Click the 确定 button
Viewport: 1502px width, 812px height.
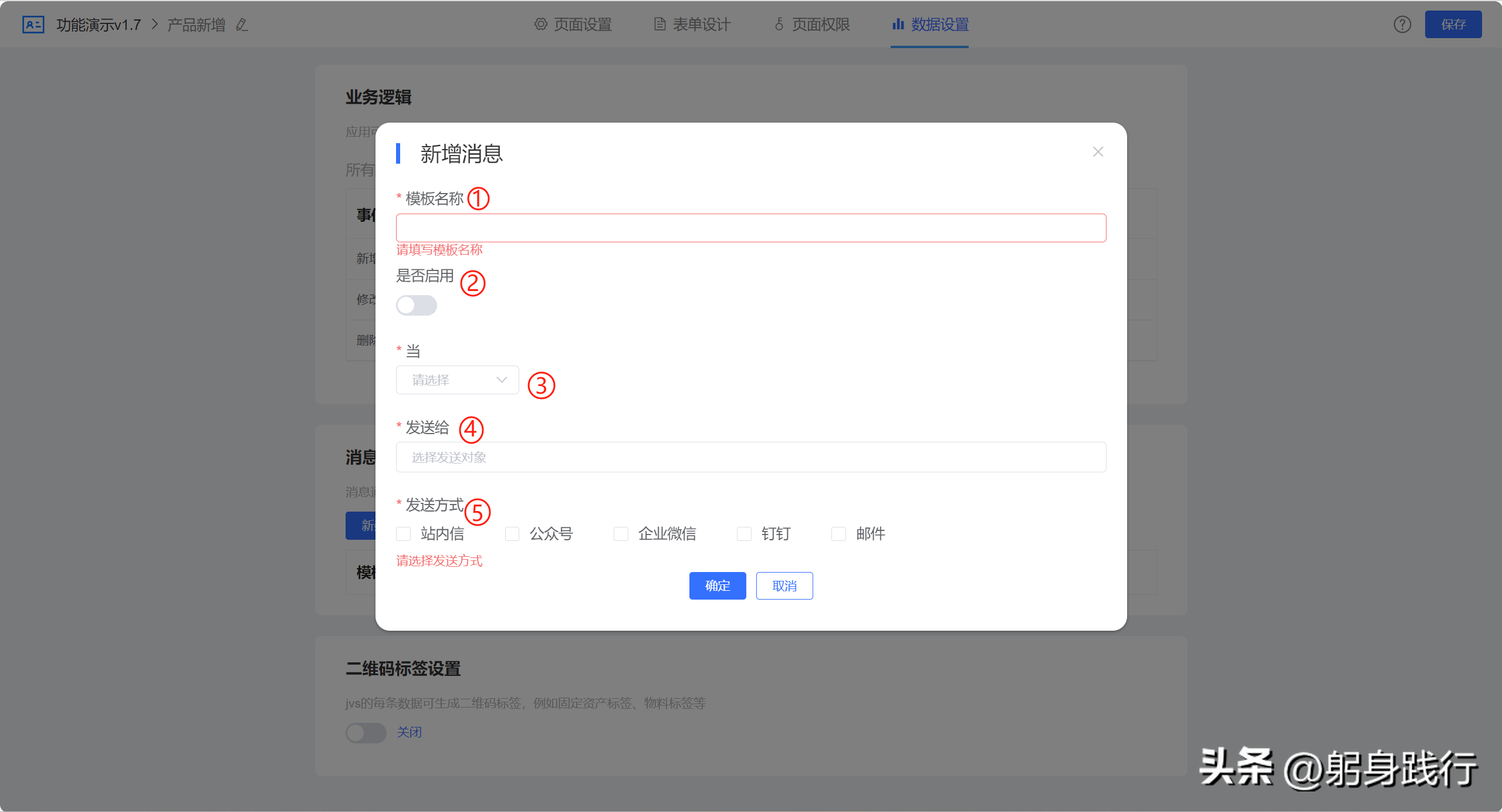click(718, 586)
